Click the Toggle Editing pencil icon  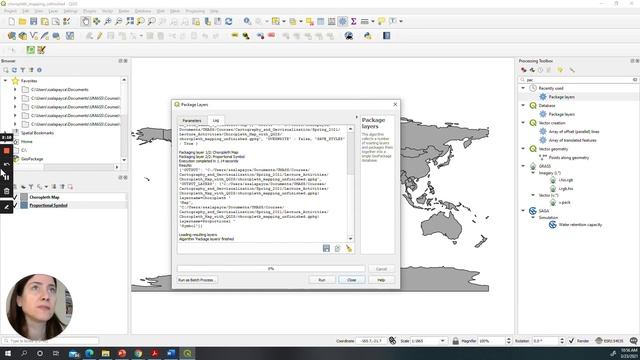click(100, 36)
